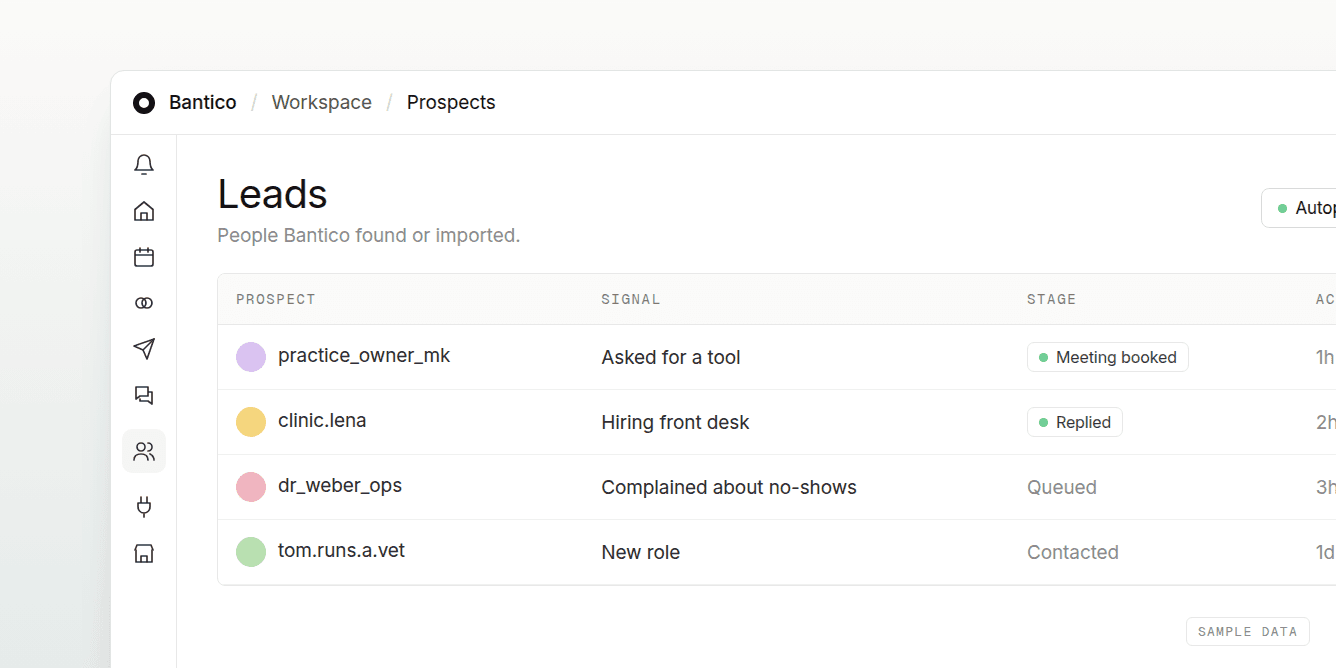The height and width of the screenshot is (668, 1336).
Task: Go to the Home icon in sidebar
Action: [x=144, y=211]
